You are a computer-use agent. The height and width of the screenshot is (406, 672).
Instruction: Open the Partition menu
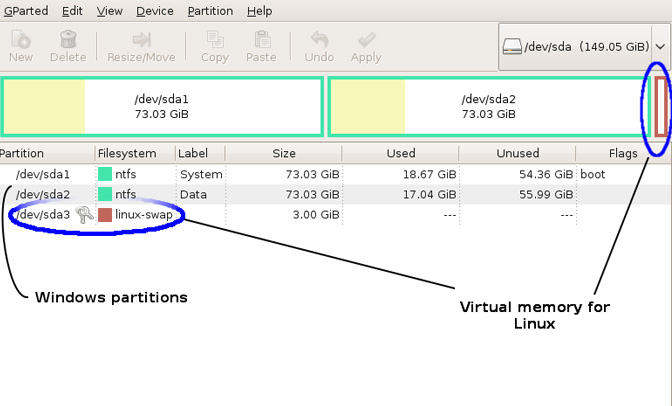pyautogui.click(x=210, y=11)
